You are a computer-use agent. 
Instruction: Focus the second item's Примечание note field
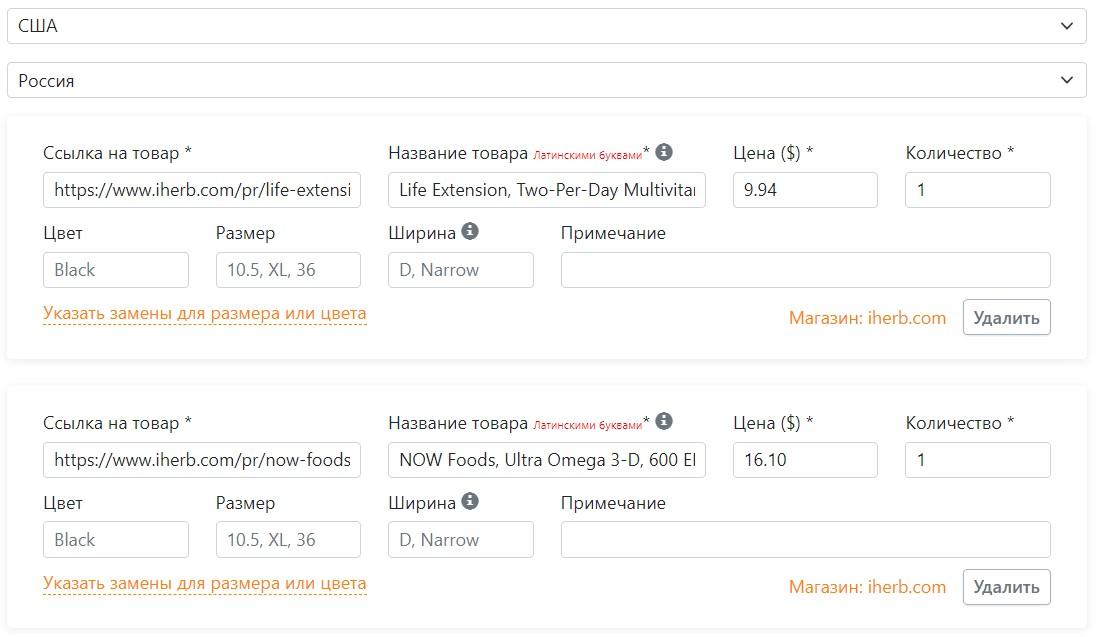(805, 540)
